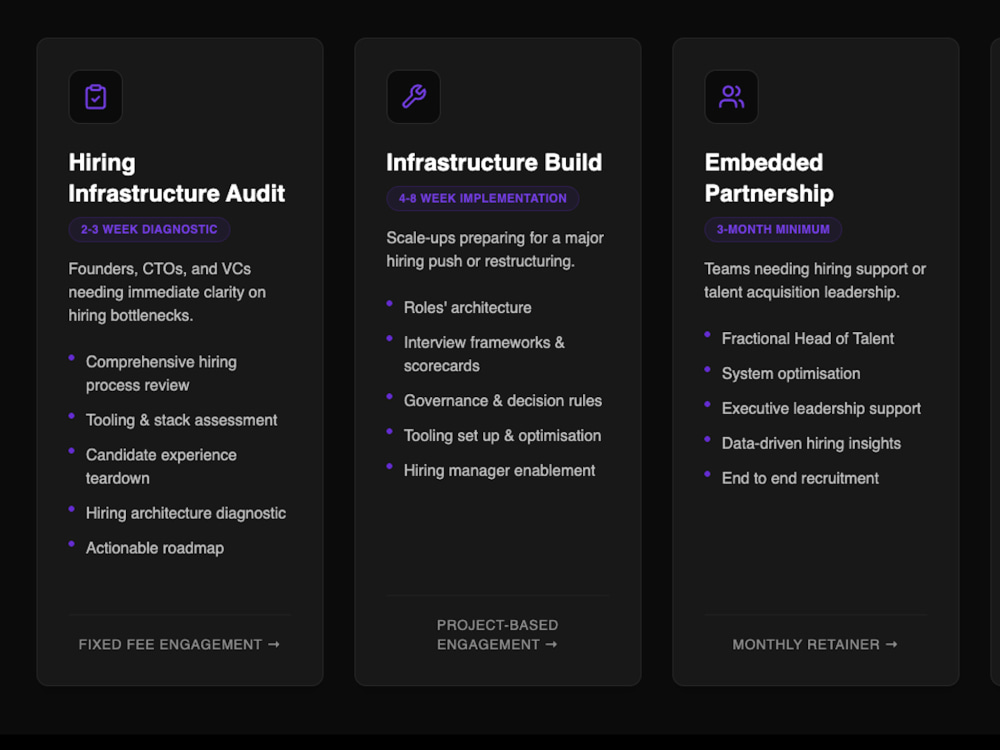
Task: Click the Fractional Head of Talent item
Action: (808, 339)
